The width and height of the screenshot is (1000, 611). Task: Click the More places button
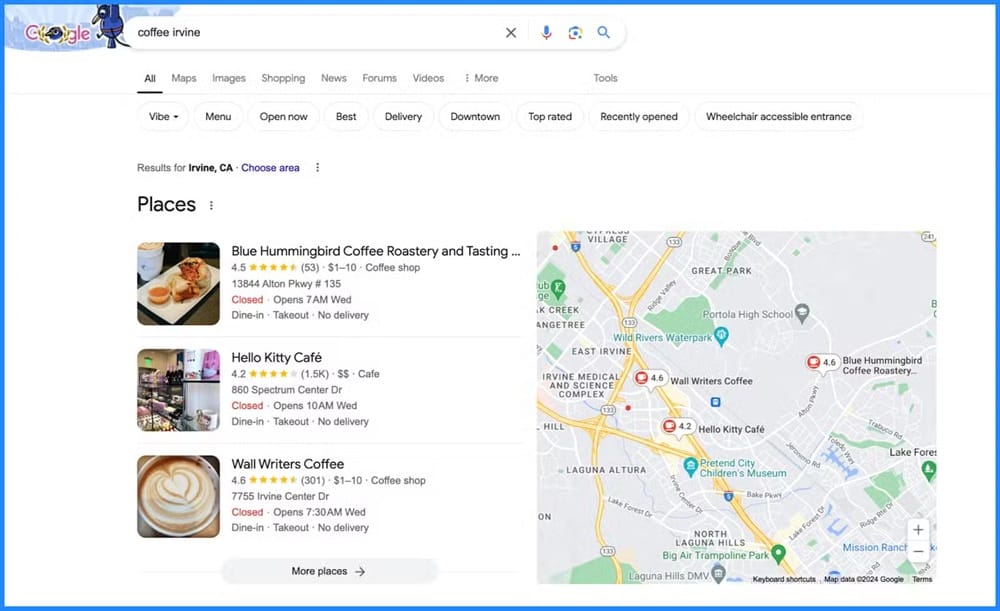click(x=329, y=571)
